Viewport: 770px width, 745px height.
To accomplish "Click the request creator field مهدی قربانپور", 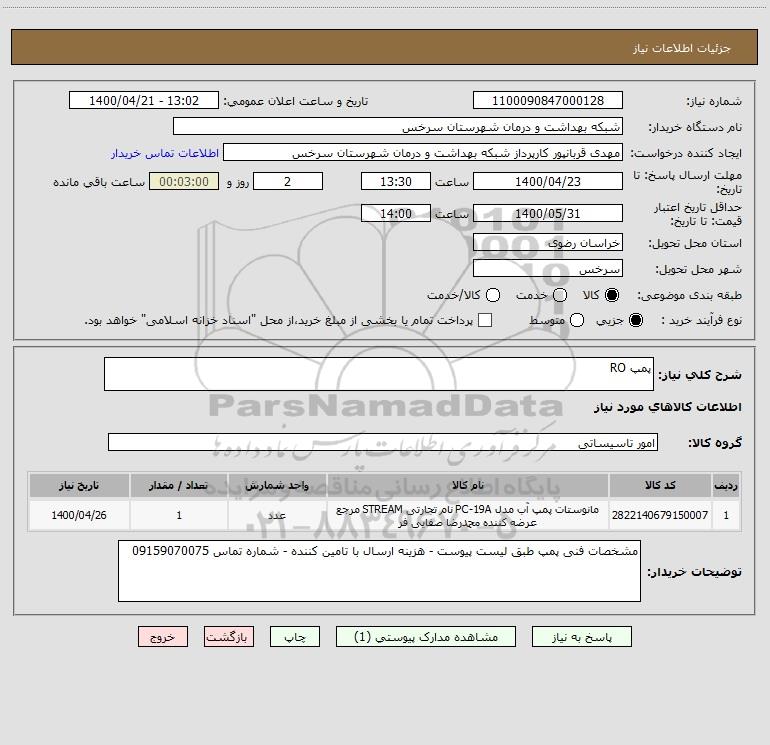I will 423,152.
